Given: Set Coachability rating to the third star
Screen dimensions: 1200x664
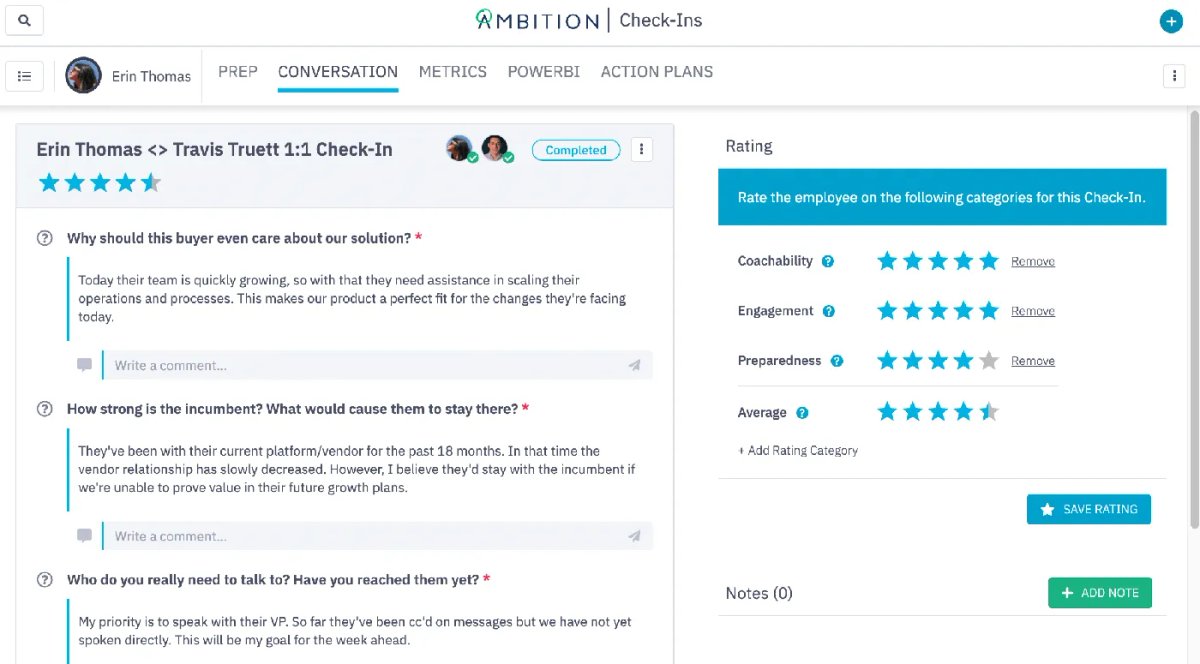Looking at the screenshot, I should point(938,261).
